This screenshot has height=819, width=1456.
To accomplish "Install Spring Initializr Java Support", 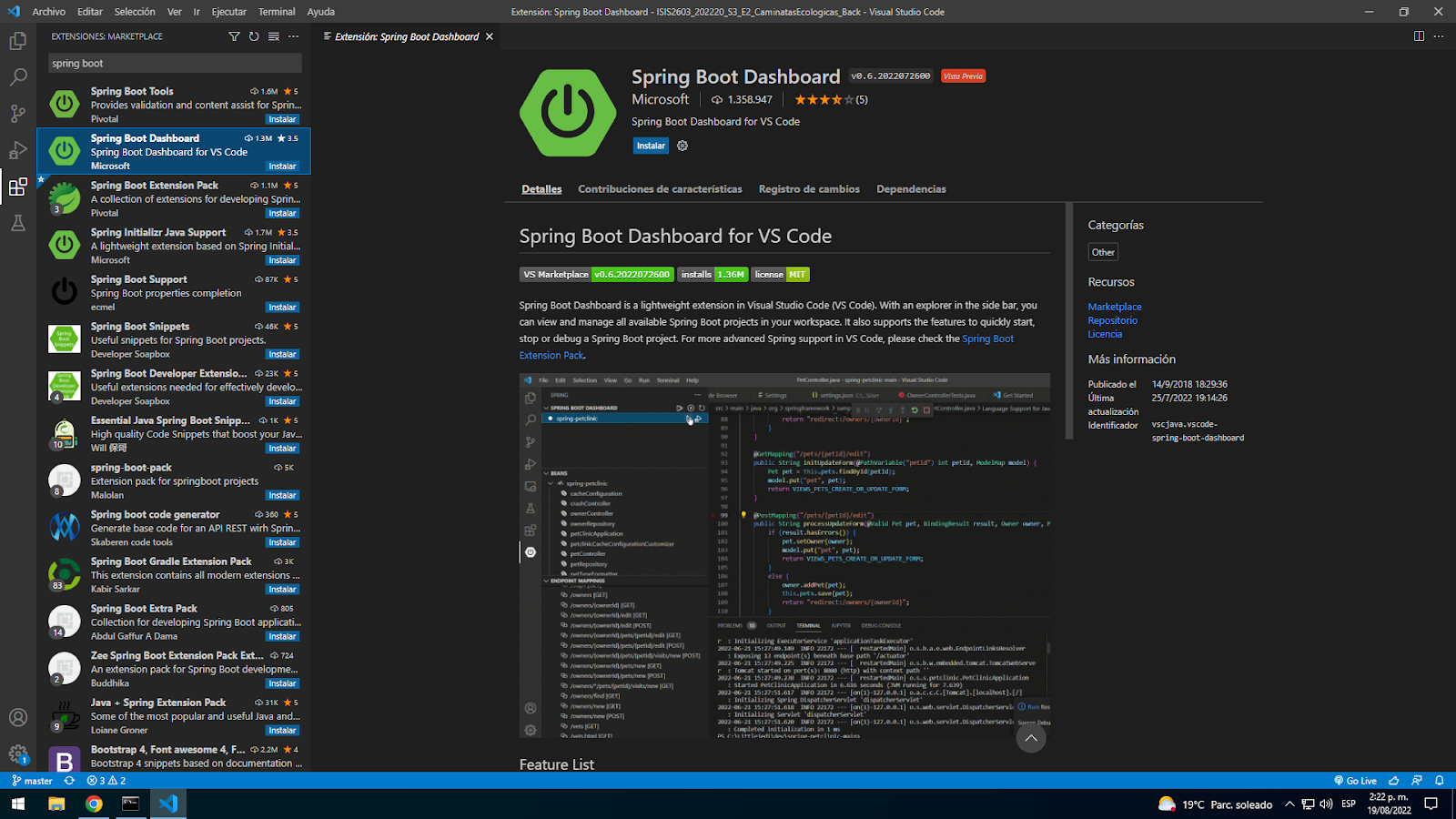I will tap(282, 260).
